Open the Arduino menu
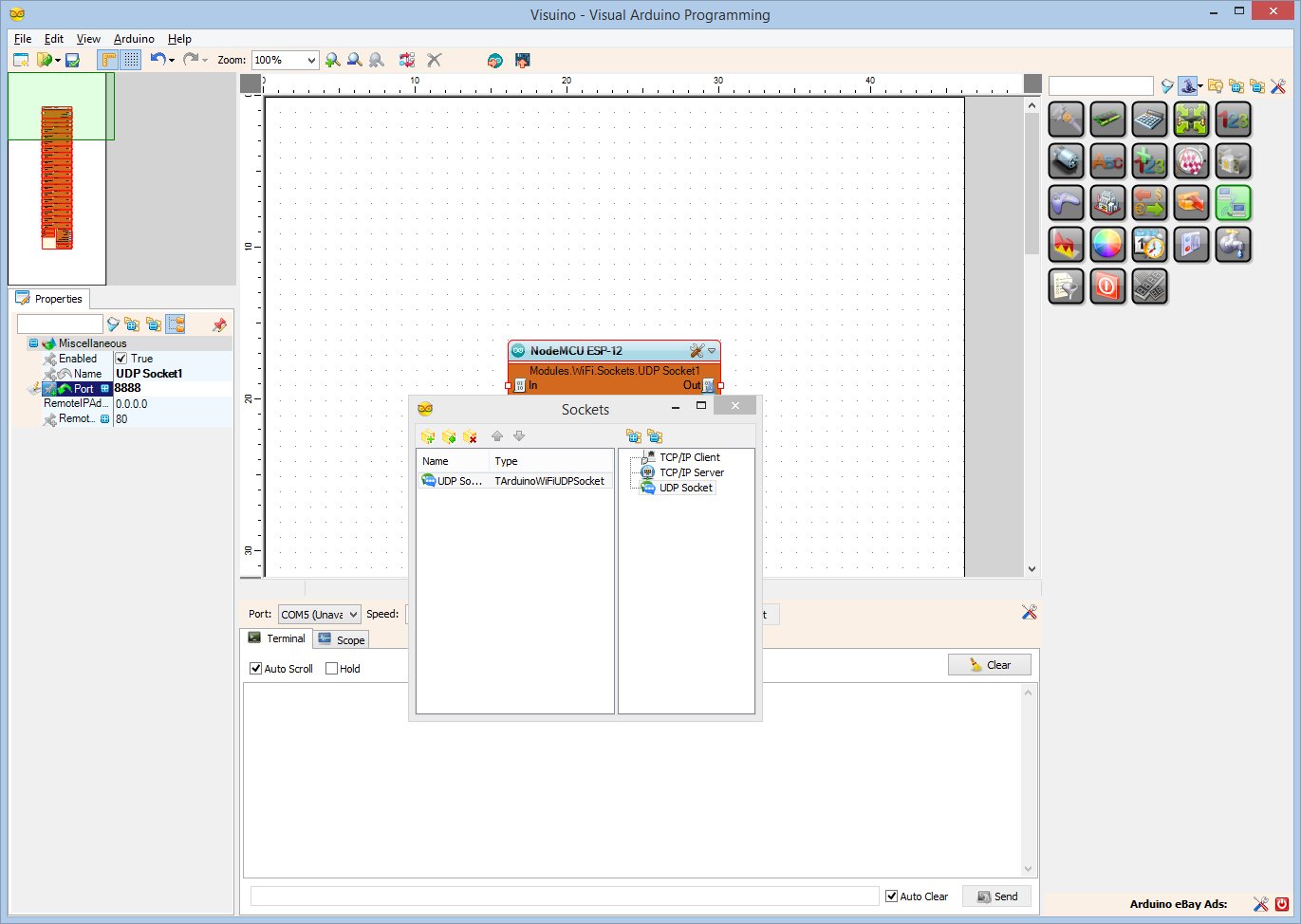The height and width of the screenshot is (924, 1301). pos(134,39)
